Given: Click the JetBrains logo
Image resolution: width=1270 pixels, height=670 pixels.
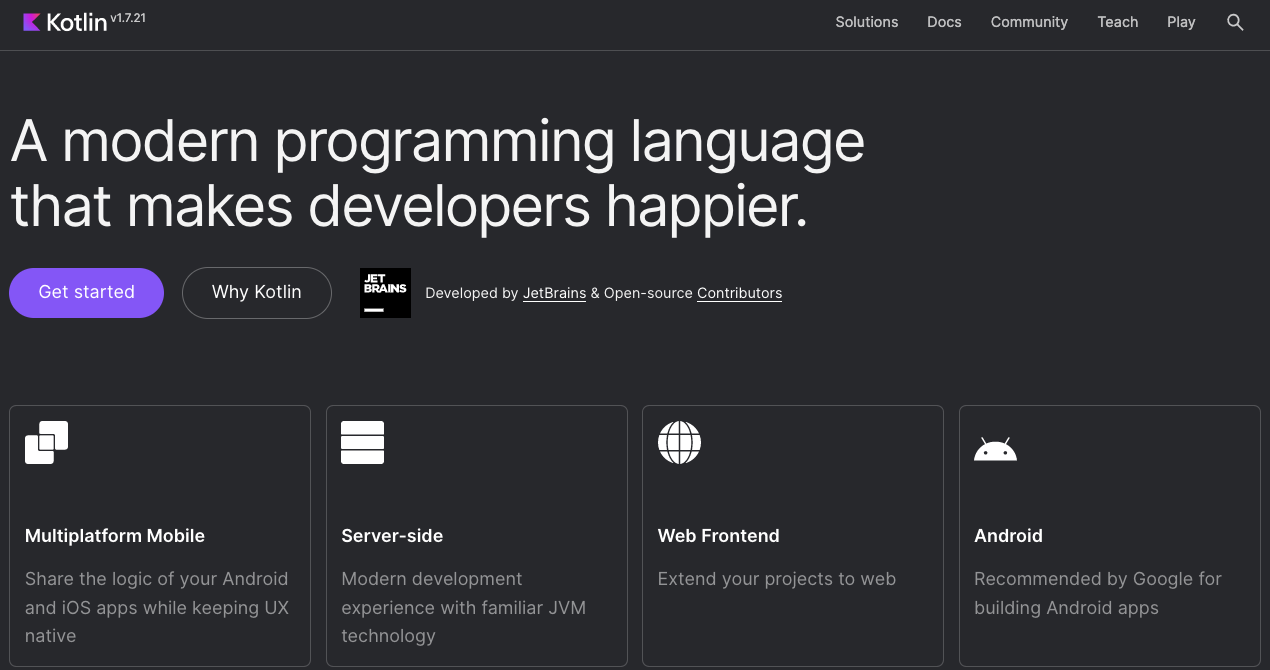Looking at the screenshot, I should tap(385, 293).
